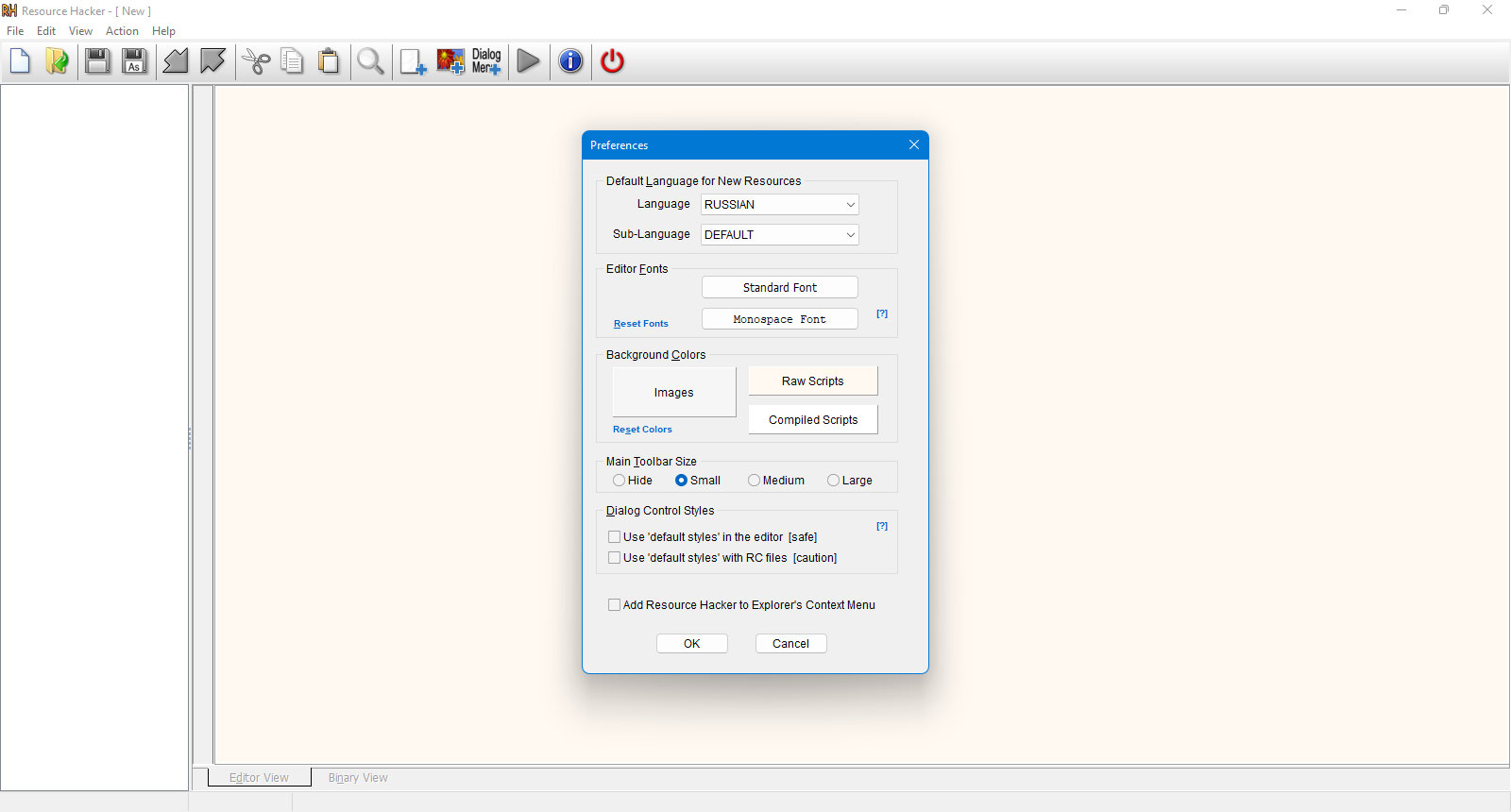Select the Medium toolbar size option
This screenshot has width=1511, height=812.
pos(776,481)
